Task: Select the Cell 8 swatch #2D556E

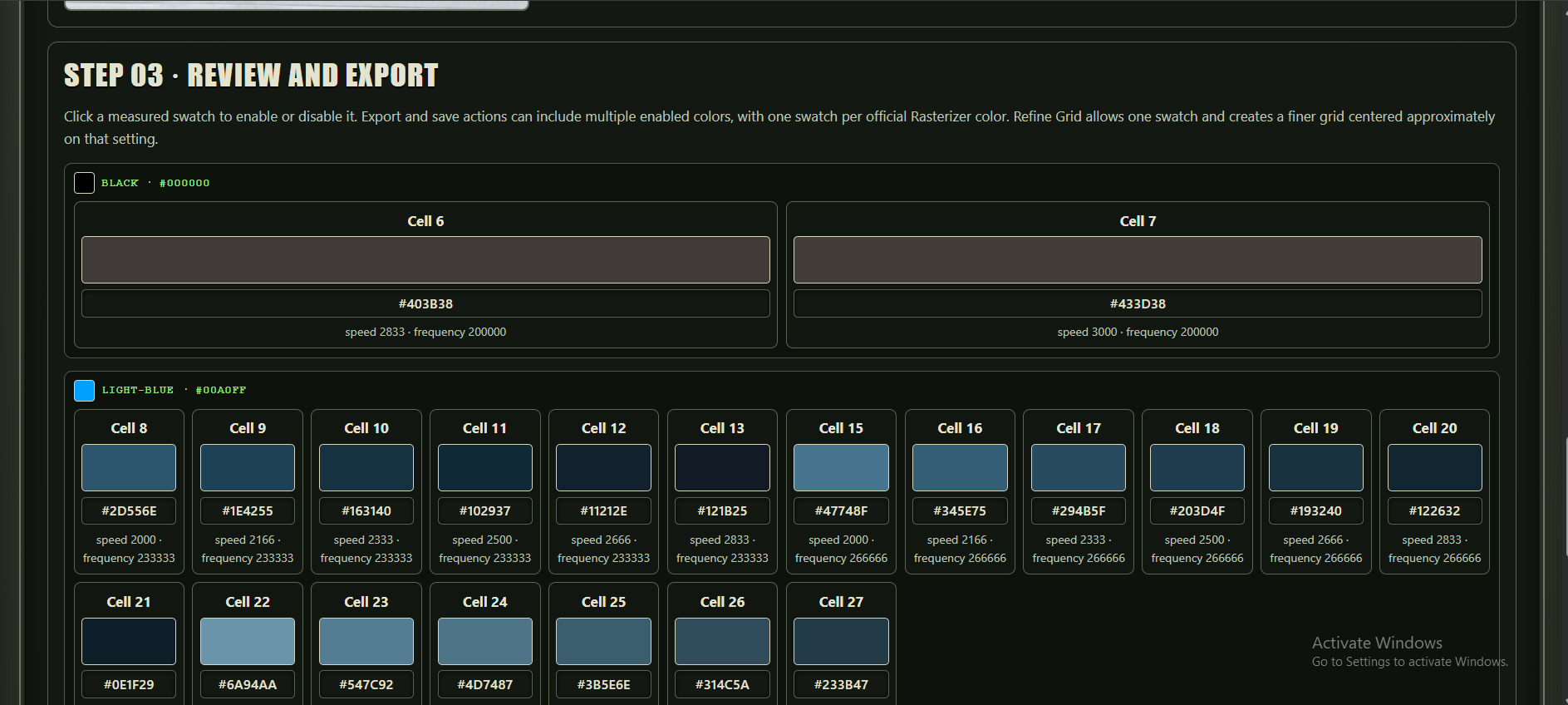Action: coord(129,467)
